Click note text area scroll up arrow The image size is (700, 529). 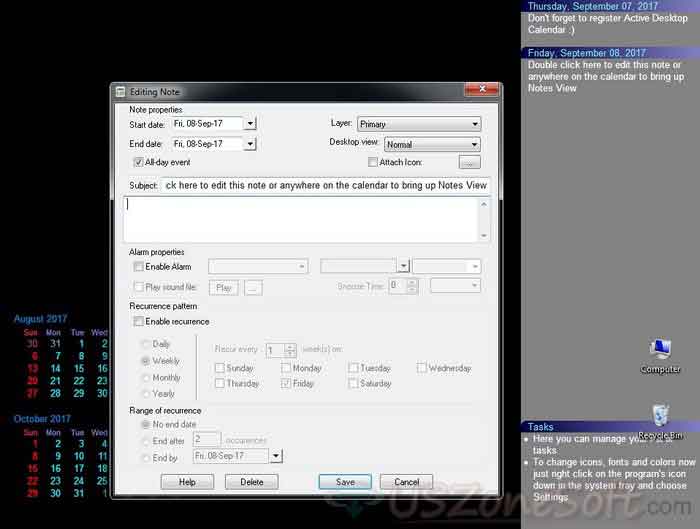(484, 204)
